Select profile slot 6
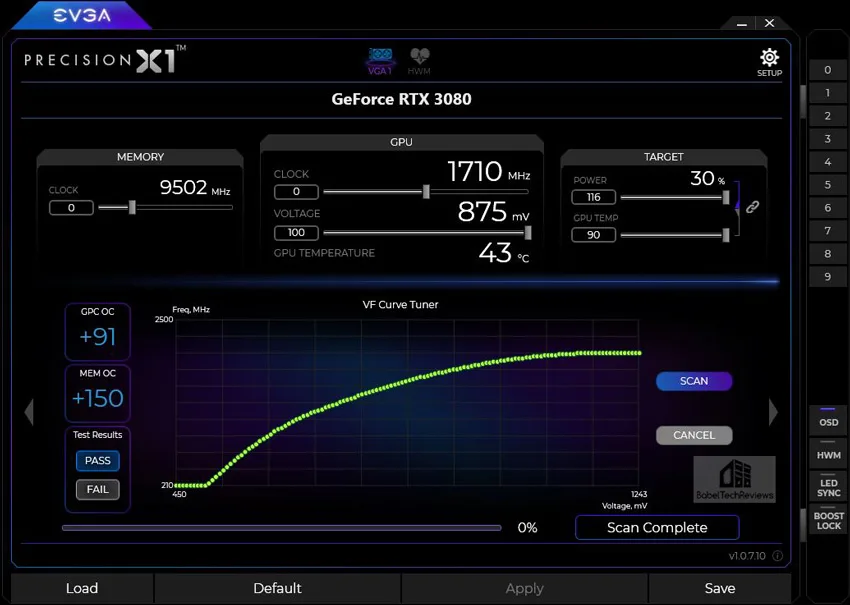This screenshot has width=850, height=605. point(827,208)
